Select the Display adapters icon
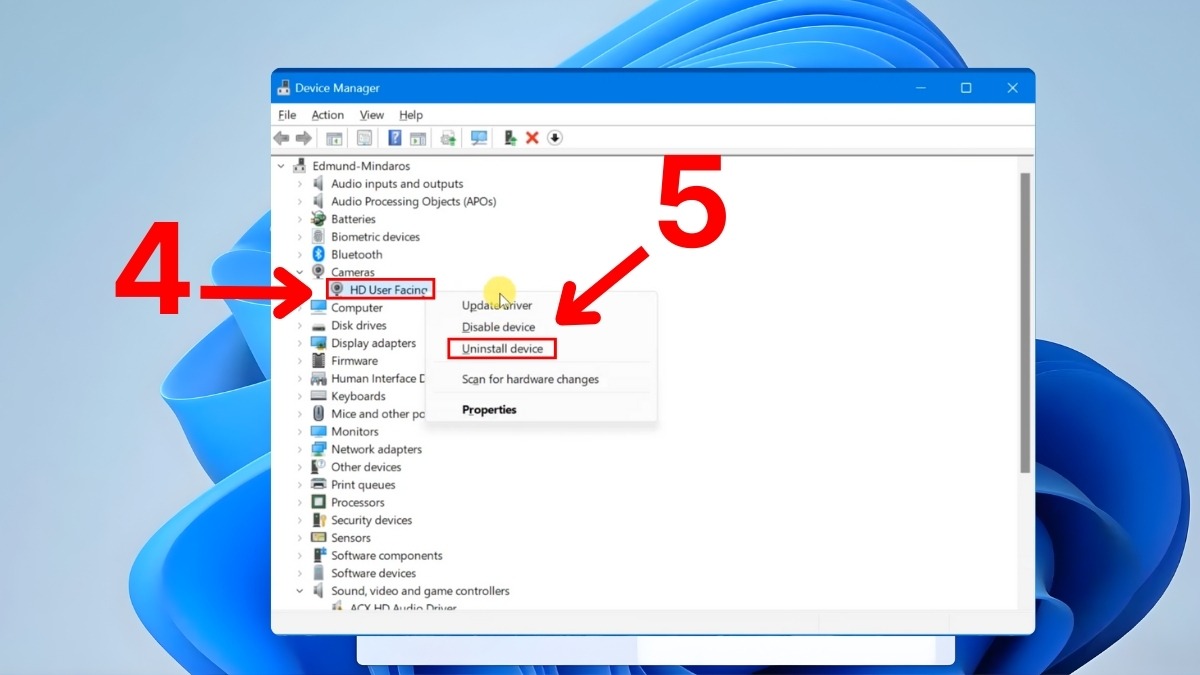Image resolution: width=1200 pixels, height=675 pixels. (x=319, y=343)
